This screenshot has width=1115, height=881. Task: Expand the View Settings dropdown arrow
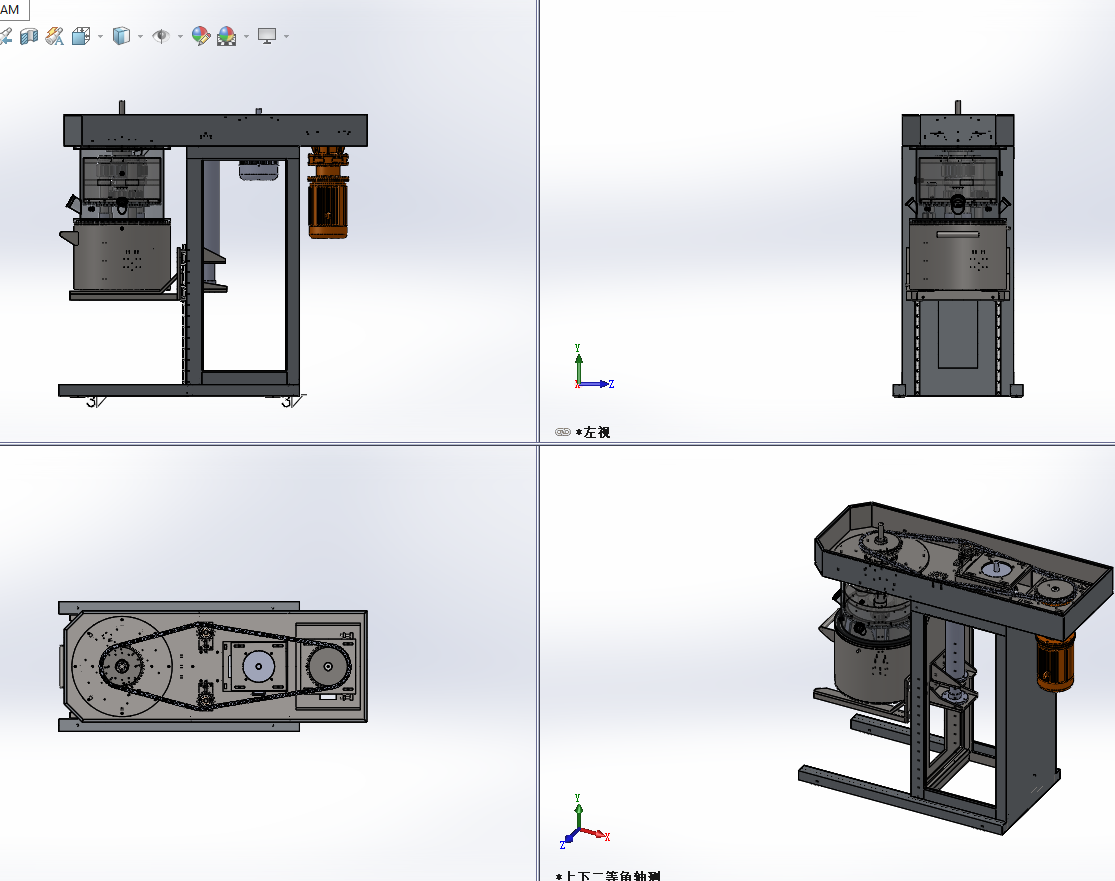click(287, 36)
